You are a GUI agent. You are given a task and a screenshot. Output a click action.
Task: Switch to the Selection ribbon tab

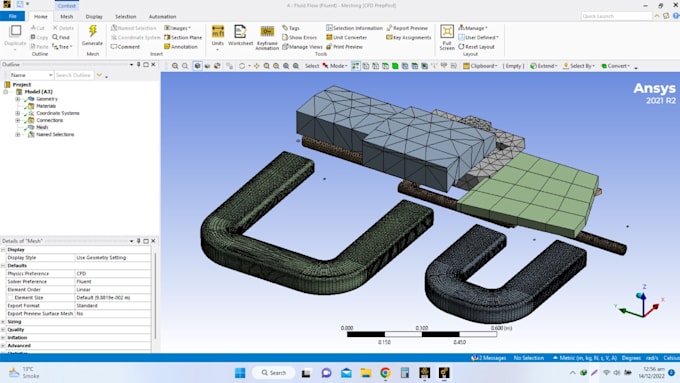[x=125, y=16]
